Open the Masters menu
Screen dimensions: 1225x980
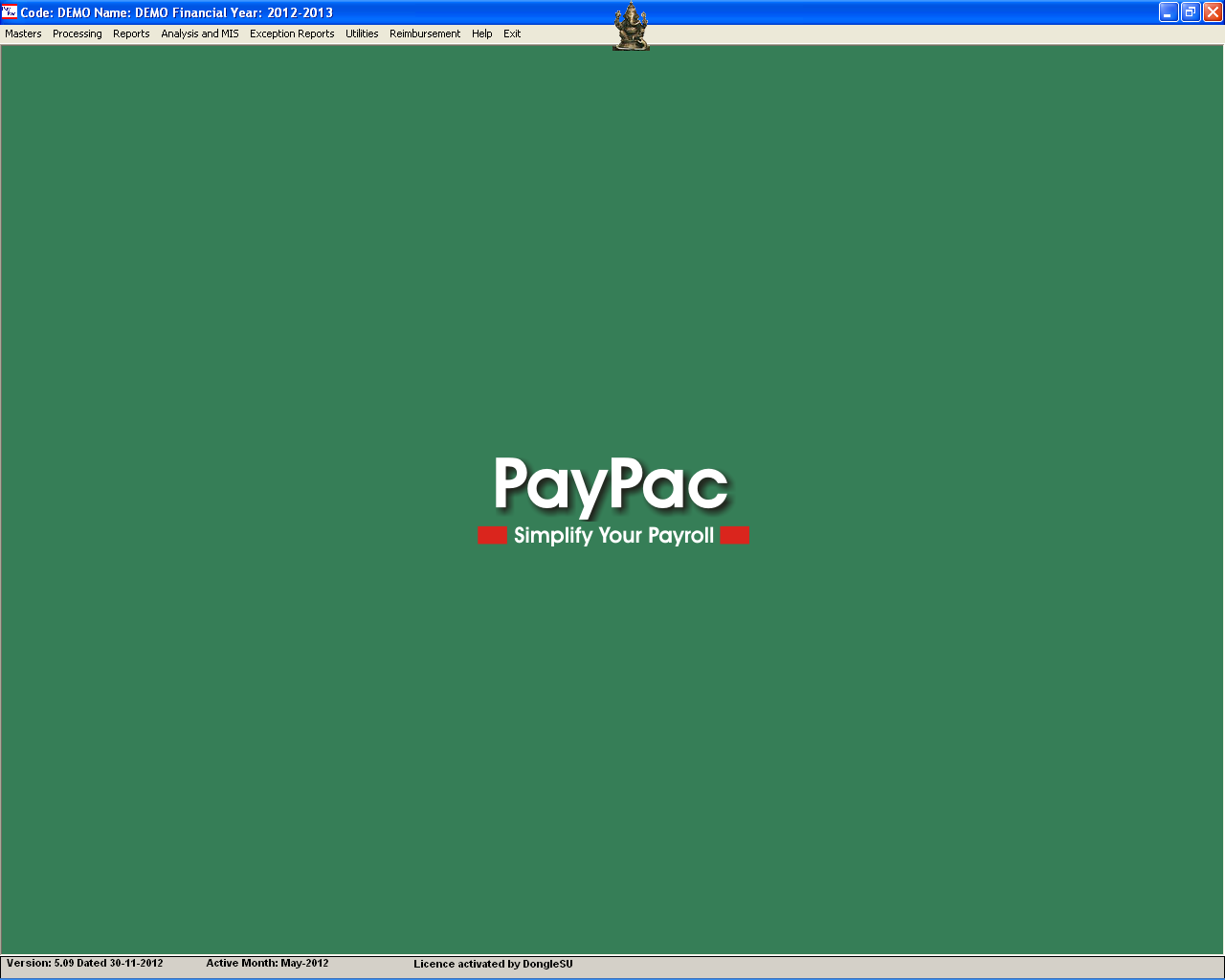pos(23,33)
